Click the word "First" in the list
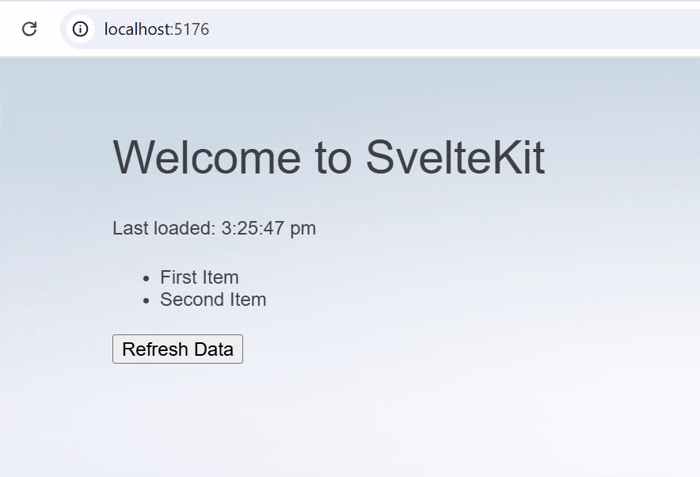 pos(178,277)
